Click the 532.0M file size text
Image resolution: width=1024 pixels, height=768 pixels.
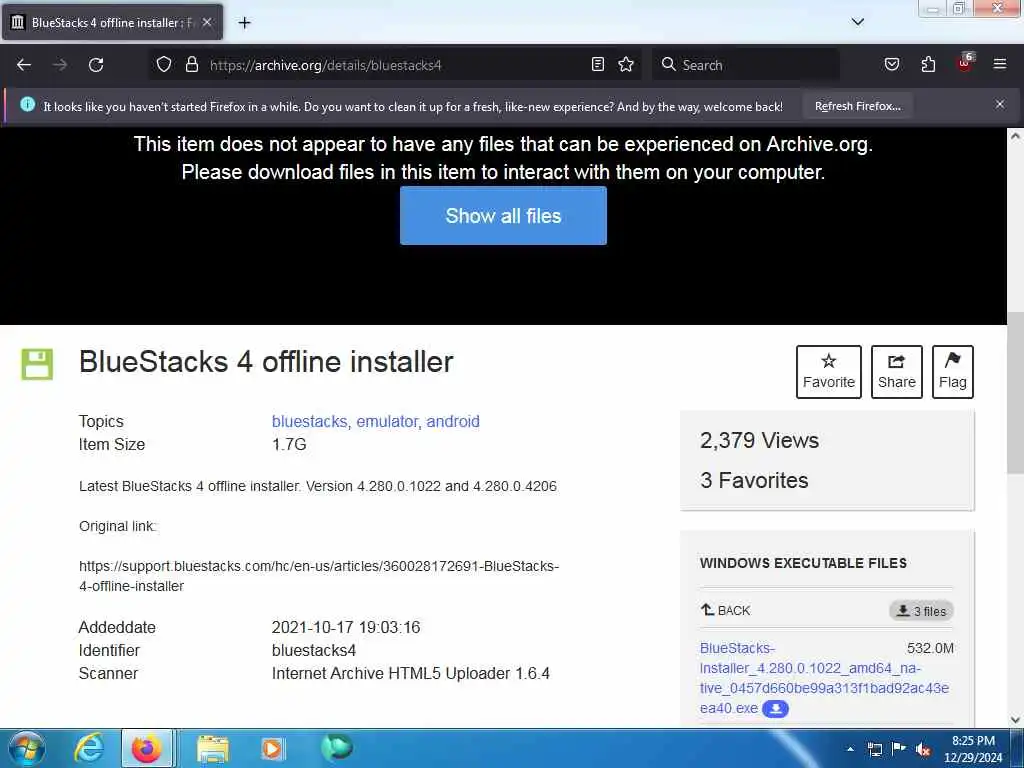tap(930, 648)
